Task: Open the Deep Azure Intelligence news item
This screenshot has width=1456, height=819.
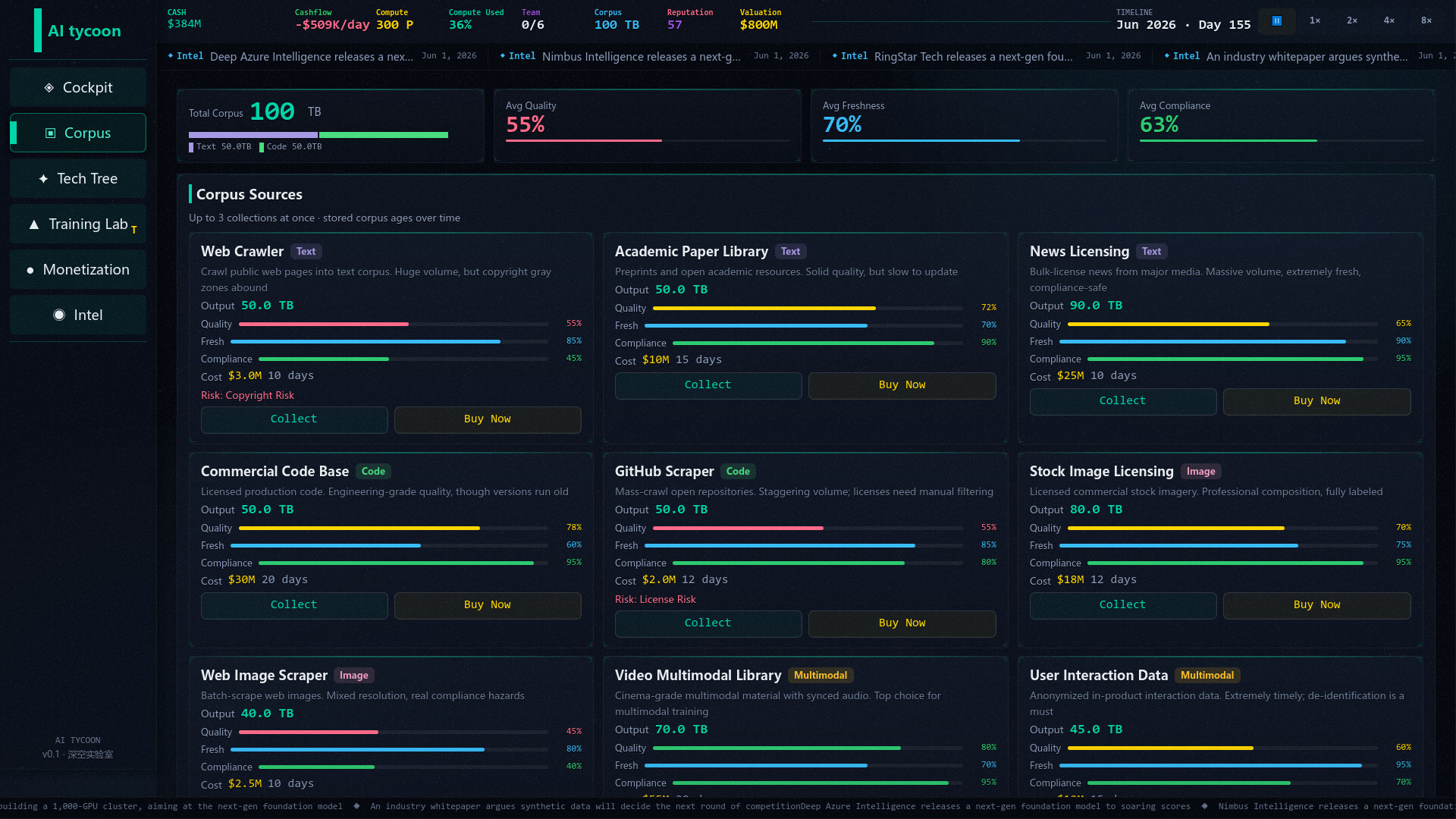Action: point(322,56)
